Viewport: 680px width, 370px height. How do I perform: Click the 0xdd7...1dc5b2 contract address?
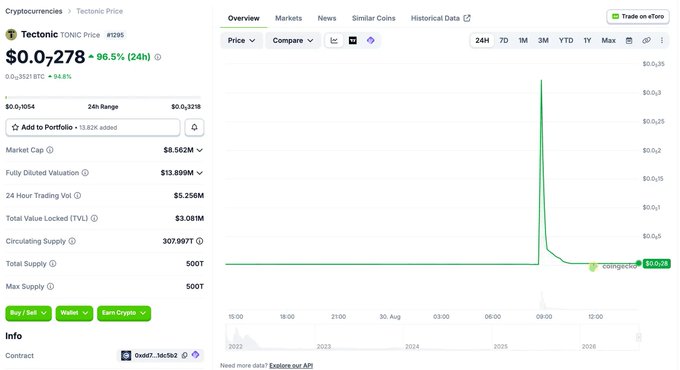tap(156, 355)
